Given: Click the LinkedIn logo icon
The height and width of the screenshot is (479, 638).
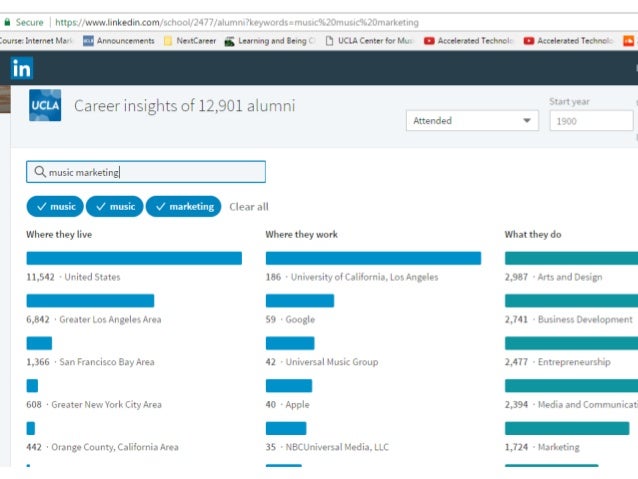Looking at the screenshot, I should pos(22,68).
